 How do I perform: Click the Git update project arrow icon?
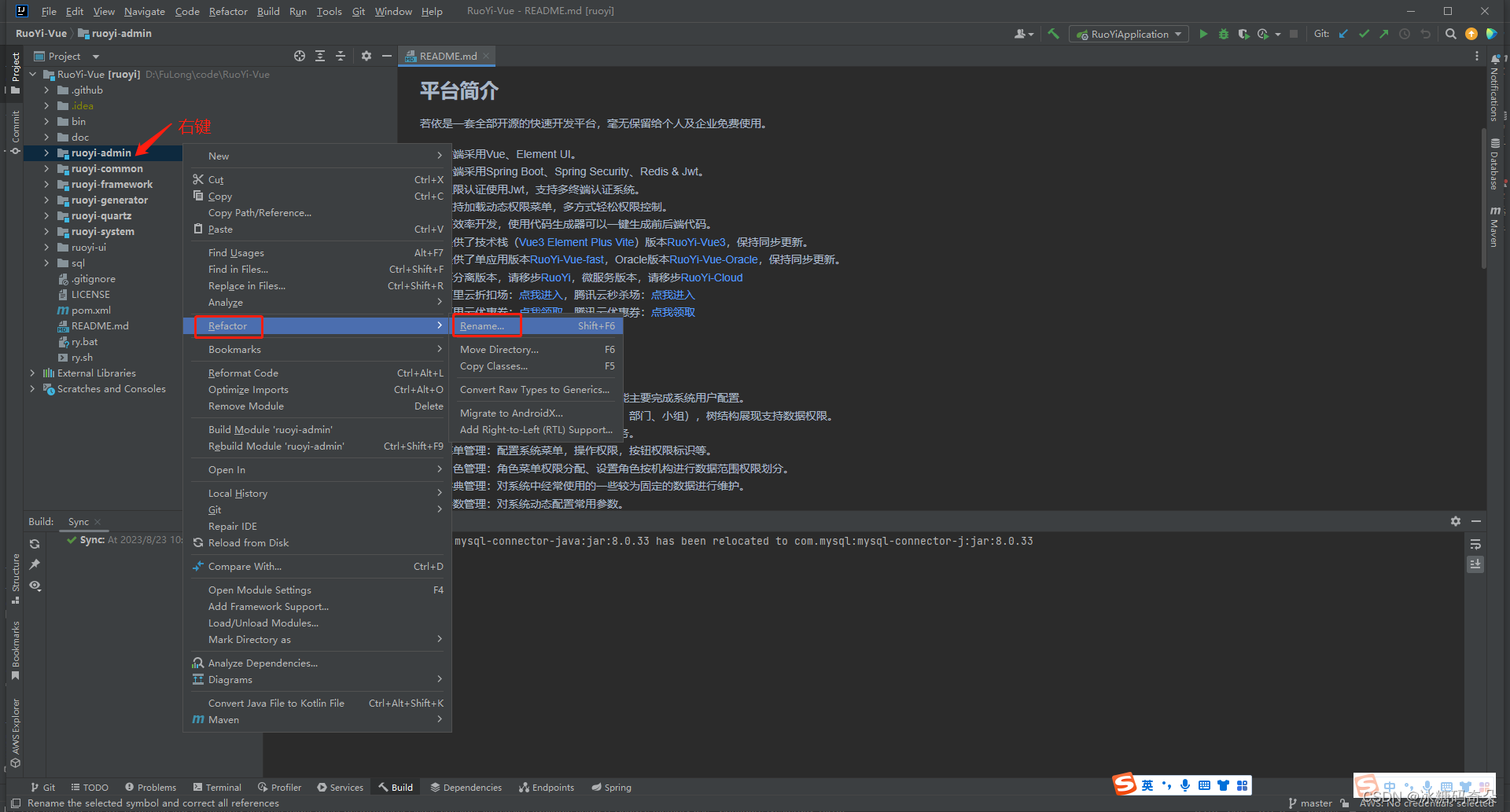(1343, 34)
